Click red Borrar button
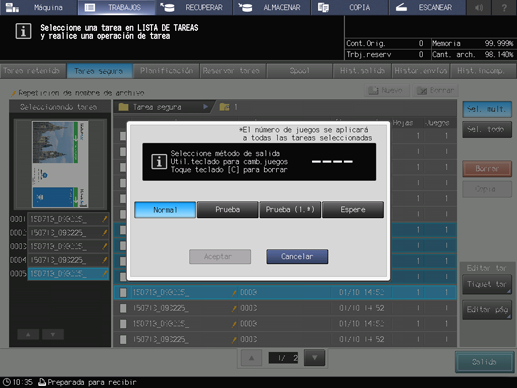Screen dimensions: 517x388 click(x=487, y=169)
